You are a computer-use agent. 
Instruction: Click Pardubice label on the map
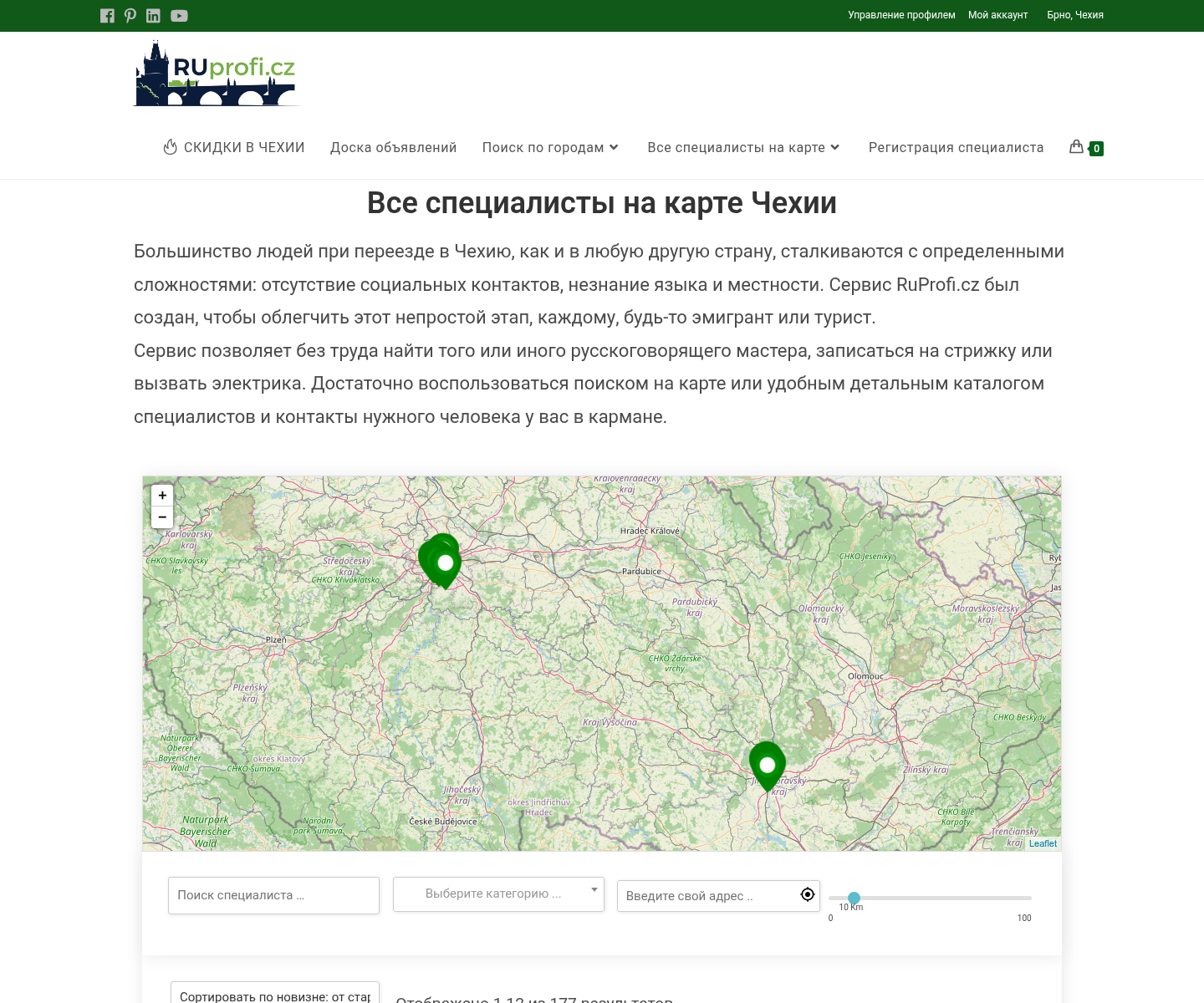(641, 572)
